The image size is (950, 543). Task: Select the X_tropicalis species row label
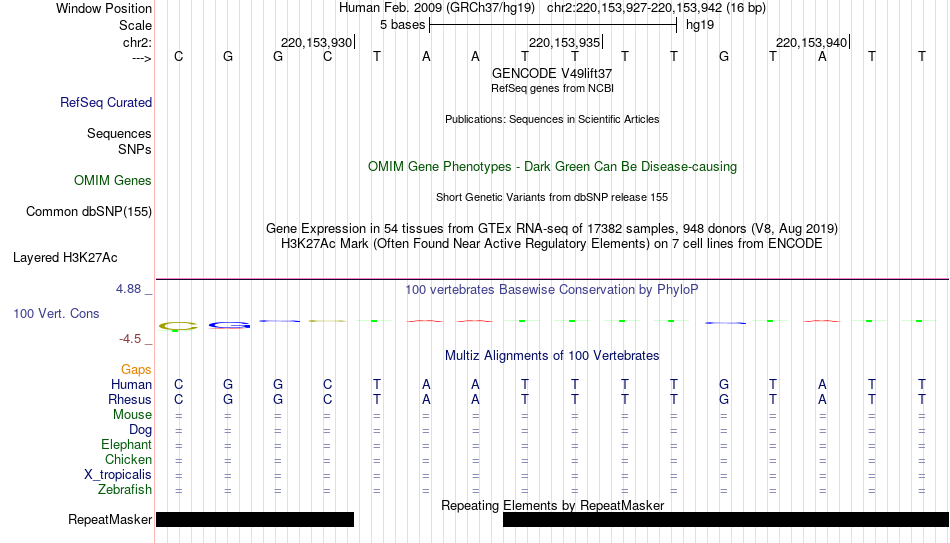click(118, 475)
